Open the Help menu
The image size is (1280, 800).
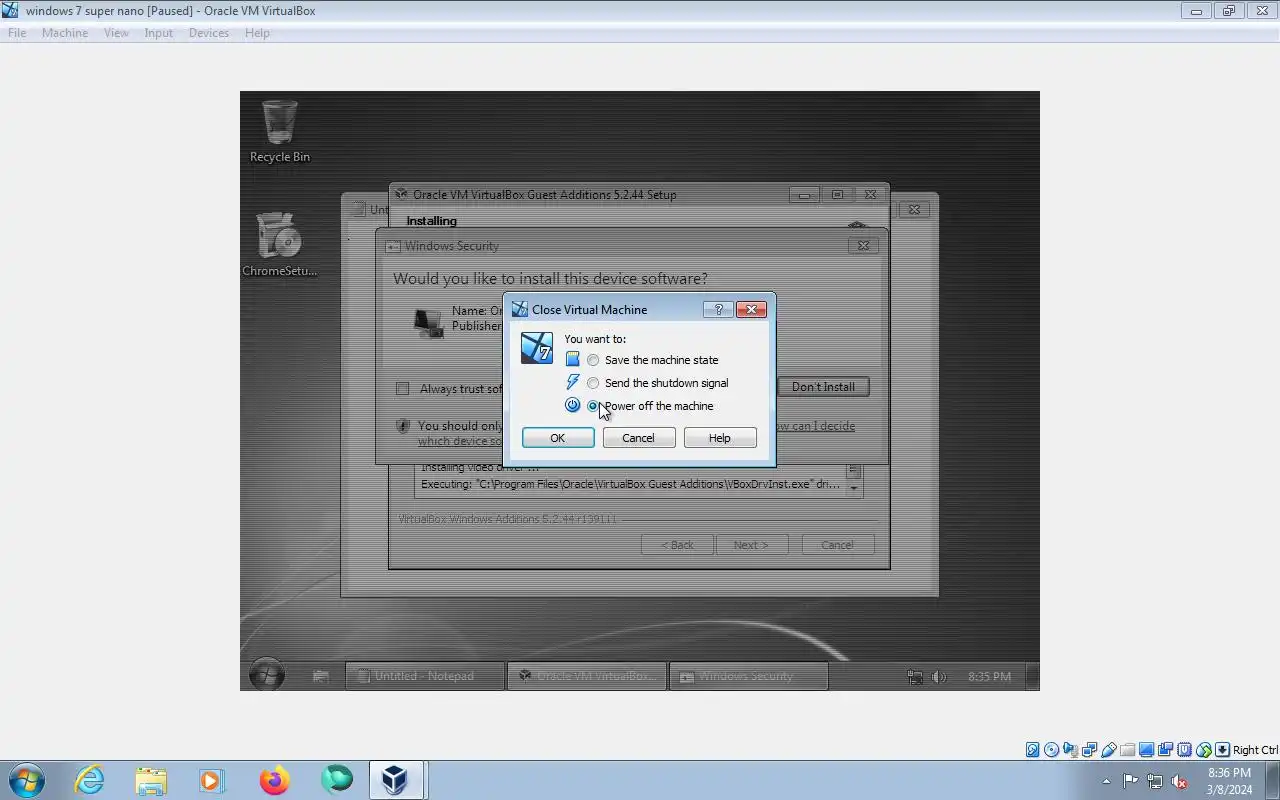pos(257,33)
